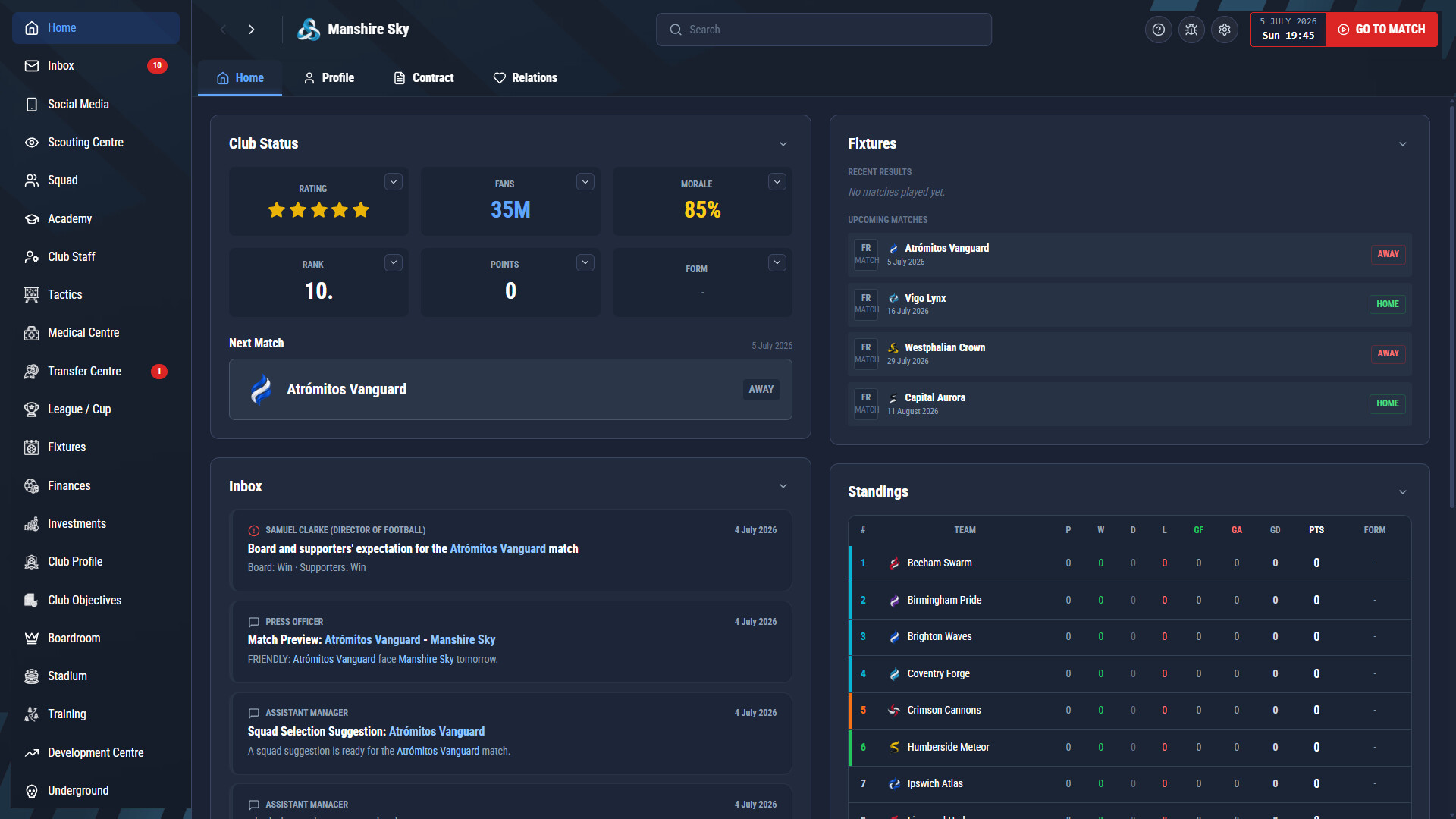This screenshot has height=819, width=1456.
Task: Open Social Media in sidebar
Action: click(96, 104)
